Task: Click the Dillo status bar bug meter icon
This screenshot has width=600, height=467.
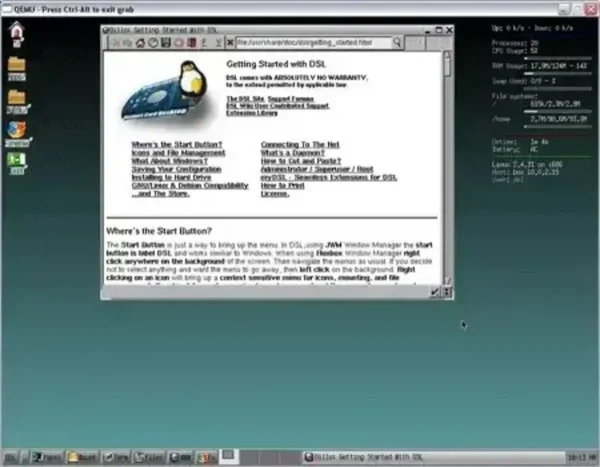Action: [447, 292]
